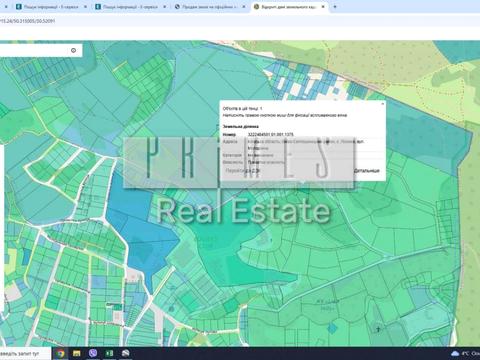Screen dimensions: 480x360
Task: Open Google Chrome from the taskbar
Action: tap(60, 353)
